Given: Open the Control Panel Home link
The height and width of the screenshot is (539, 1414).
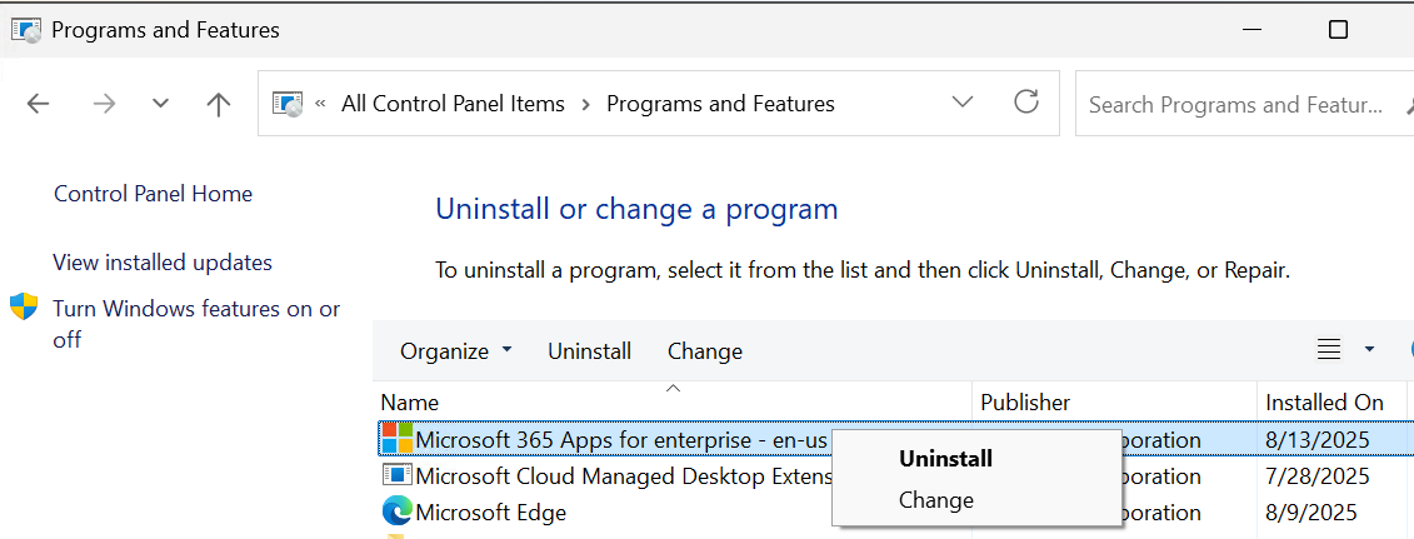Looking at the screenshot, I should coord(153,194).
